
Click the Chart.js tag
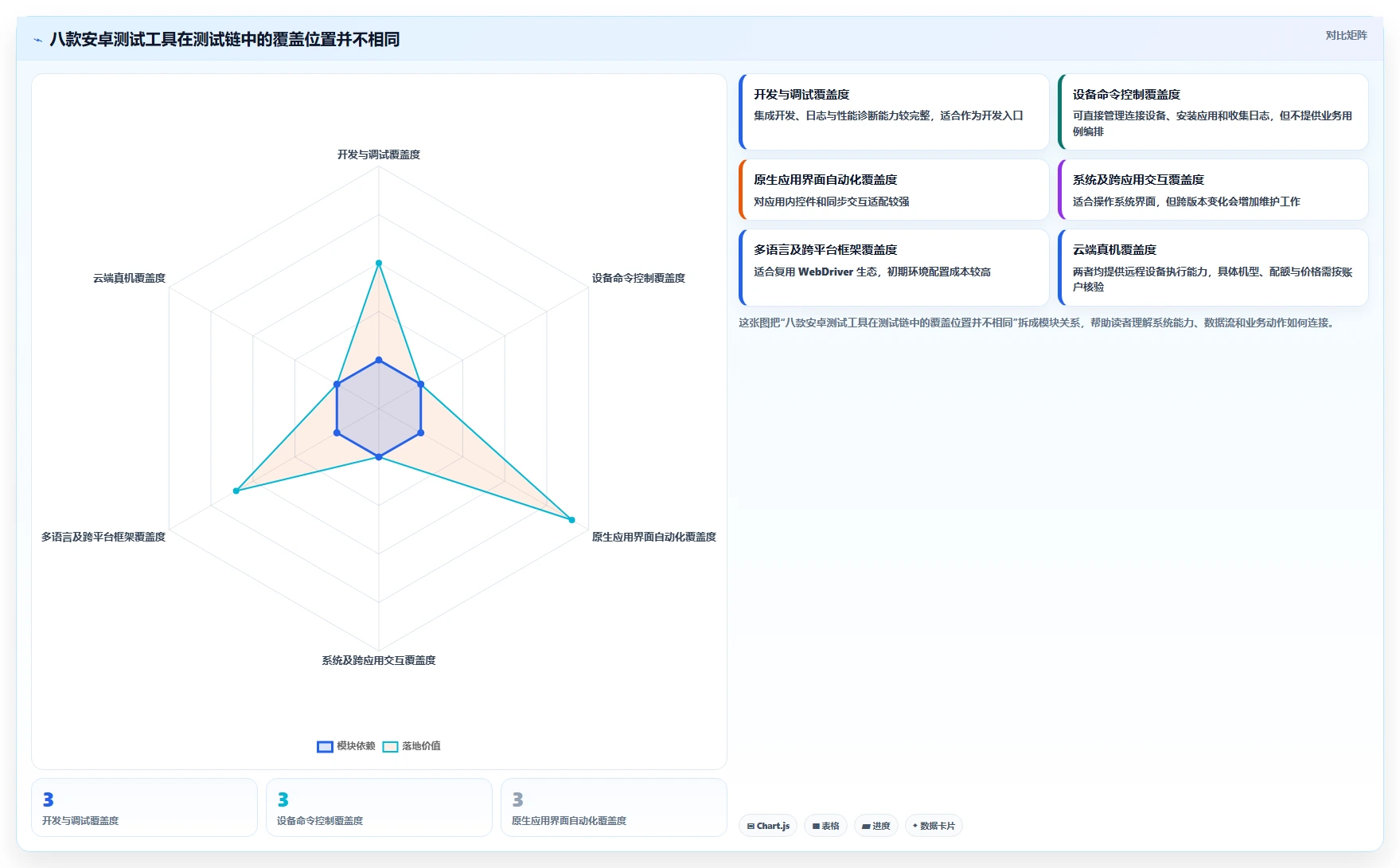[768, 826]
